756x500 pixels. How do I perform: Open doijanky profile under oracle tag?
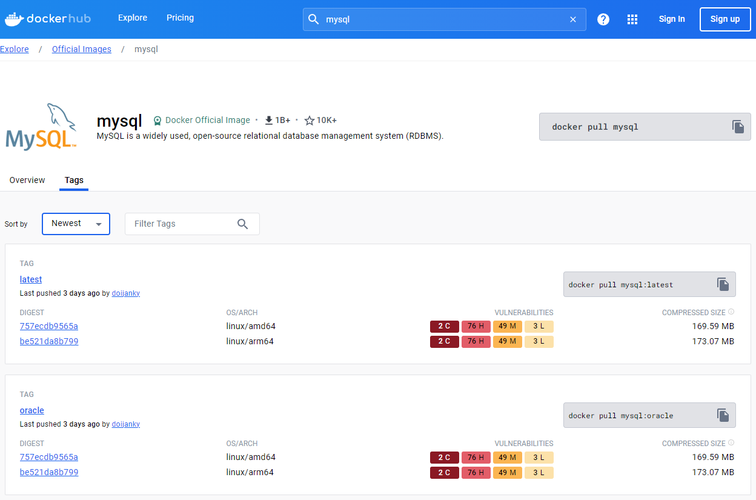[126, 424]
